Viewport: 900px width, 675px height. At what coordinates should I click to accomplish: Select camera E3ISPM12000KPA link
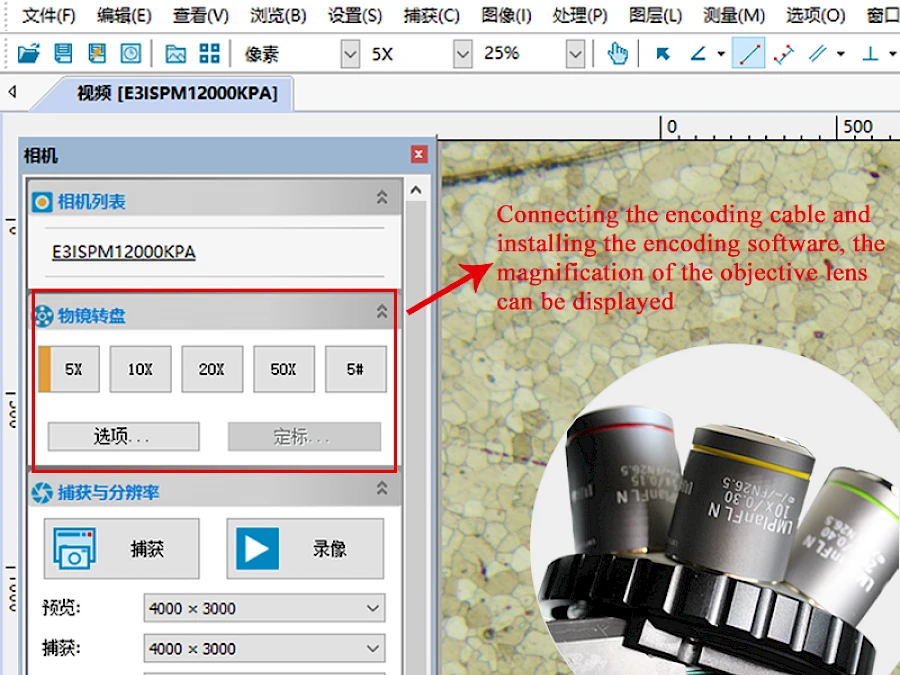tap(123, 252)
